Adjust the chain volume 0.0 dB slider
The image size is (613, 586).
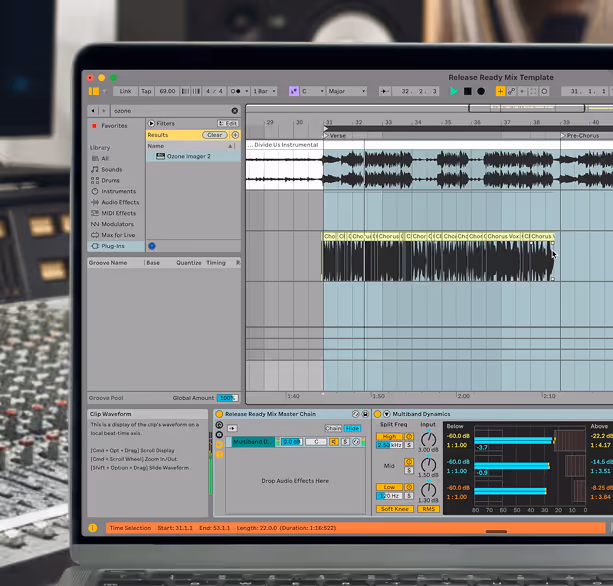[x=291, y=442]
